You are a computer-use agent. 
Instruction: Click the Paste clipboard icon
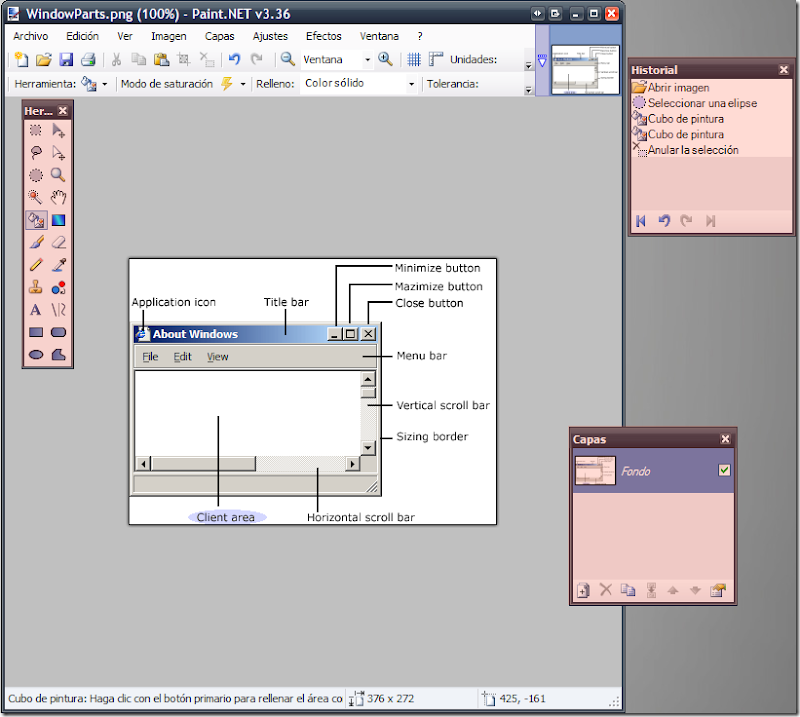pos(161,60)
